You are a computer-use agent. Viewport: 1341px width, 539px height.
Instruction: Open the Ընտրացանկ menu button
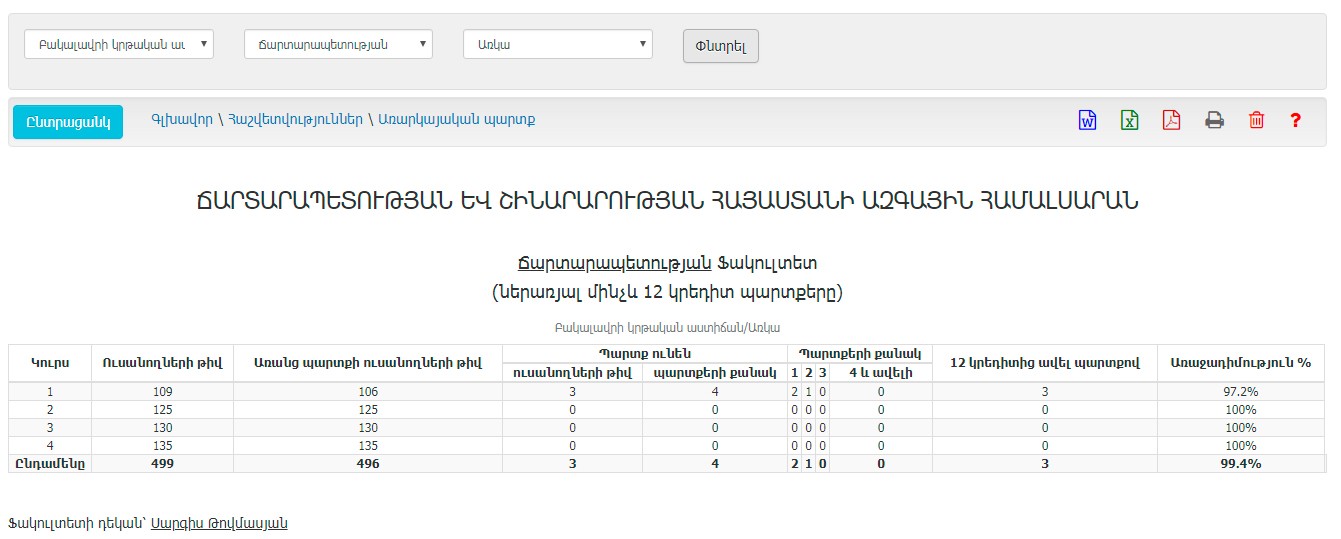[68, 121]
